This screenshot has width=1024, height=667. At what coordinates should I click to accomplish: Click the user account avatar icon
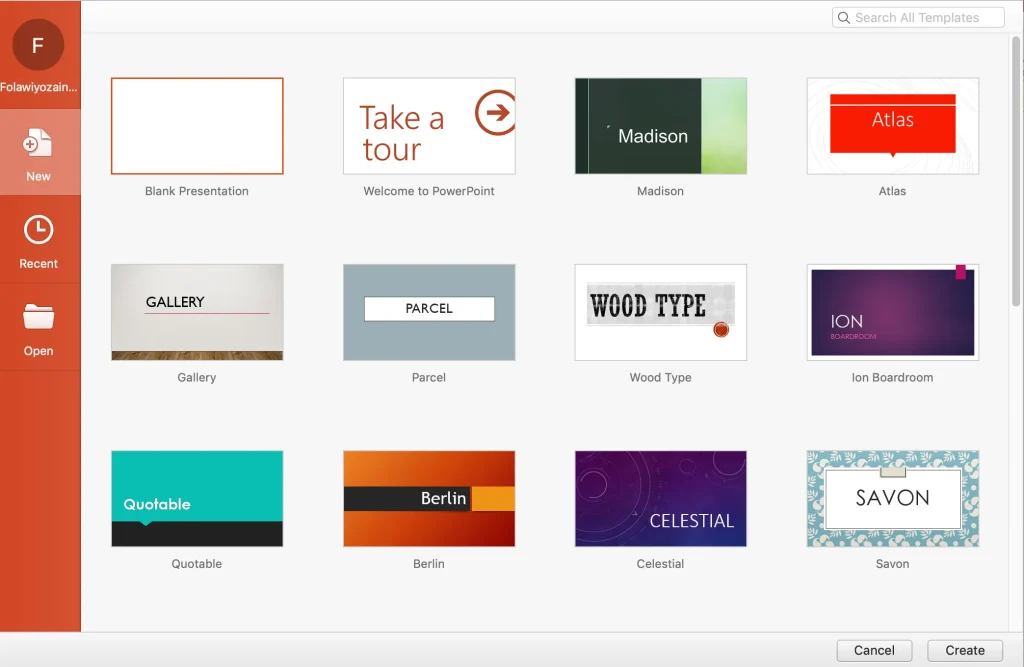point(37,44)
